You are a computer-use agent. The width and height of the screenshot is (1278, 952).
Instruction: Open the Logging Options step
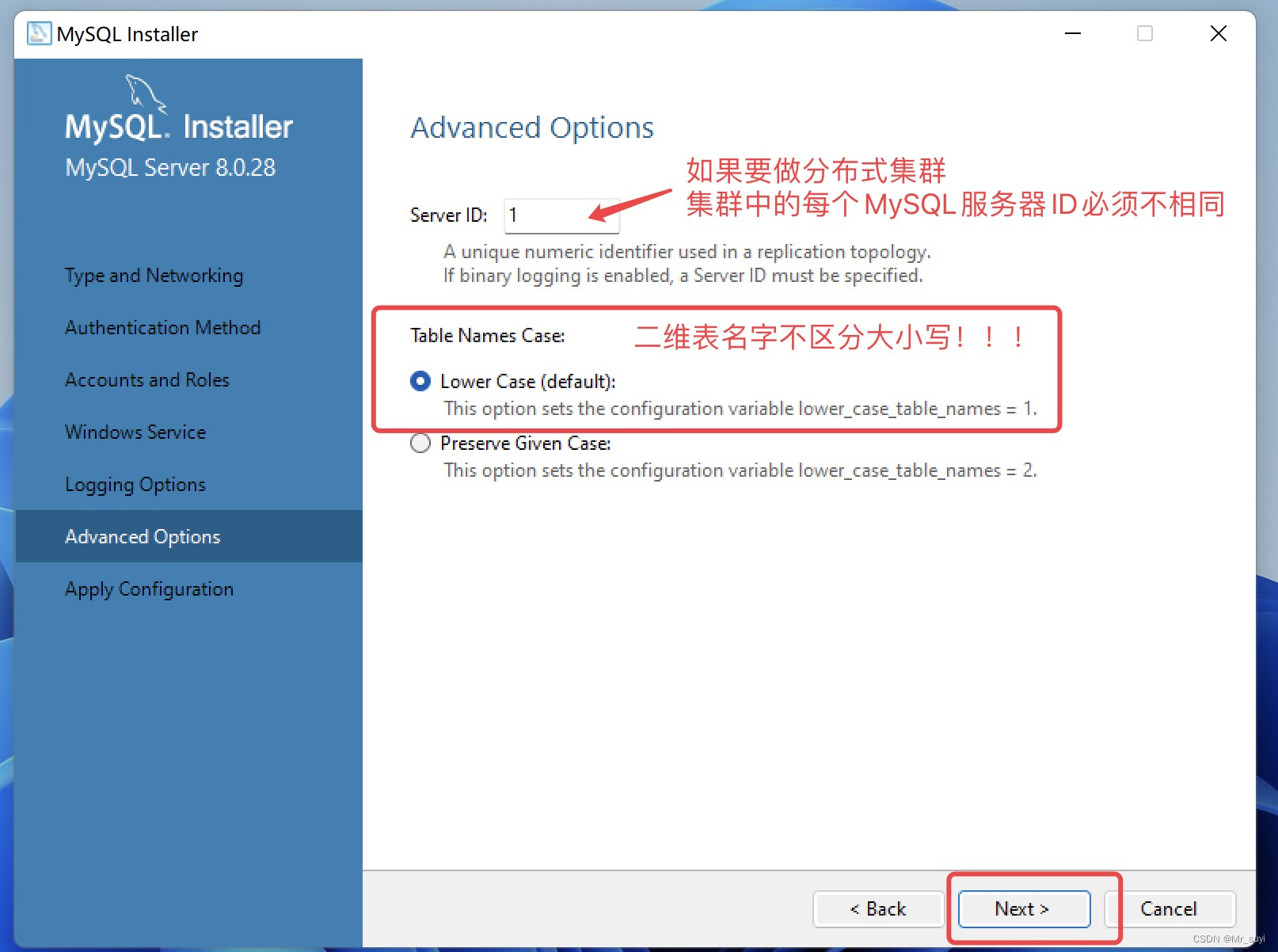click(135, 485)
